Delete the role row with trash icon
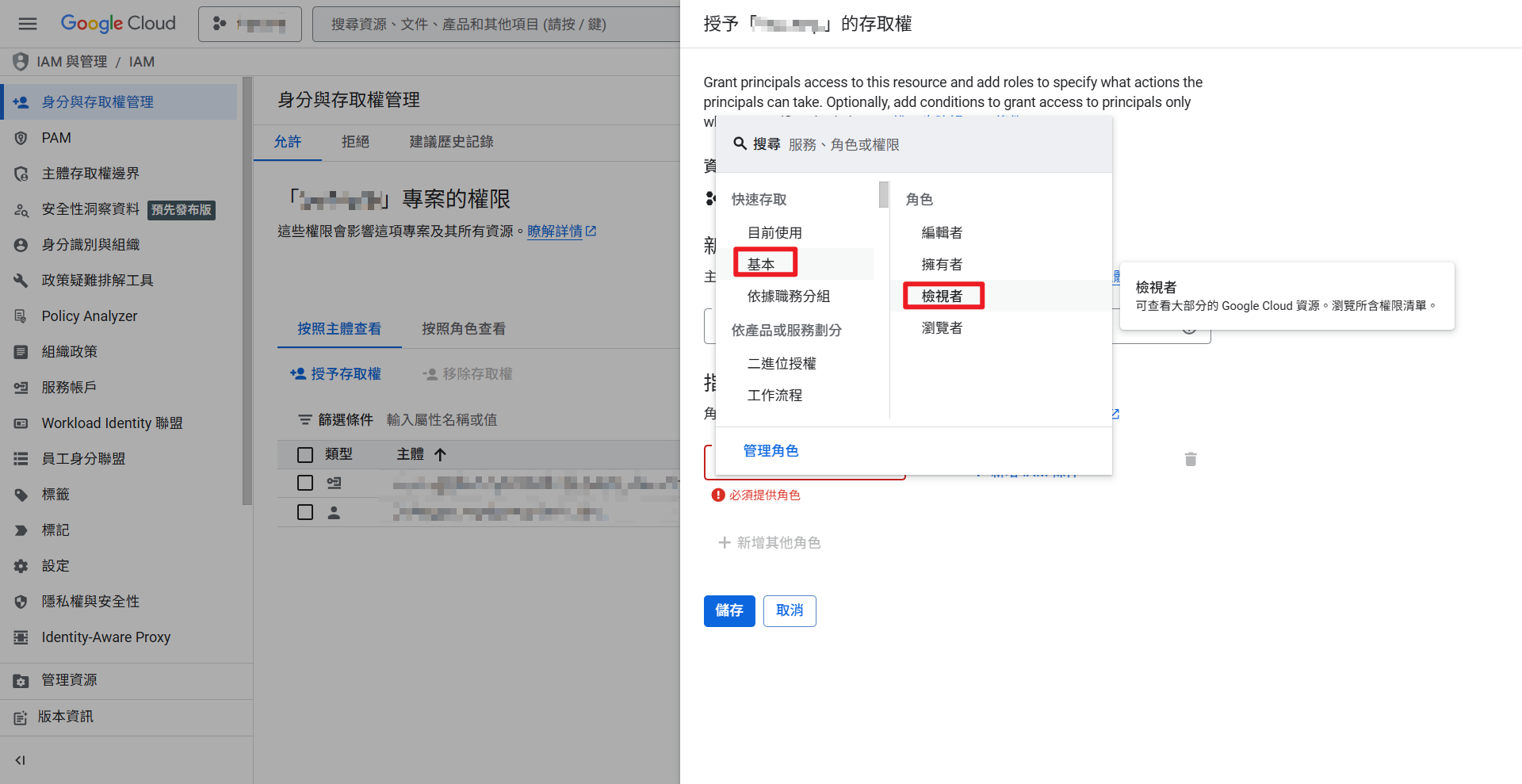The height and width of the screenshot is (784, 1522). click(1191, 459)
